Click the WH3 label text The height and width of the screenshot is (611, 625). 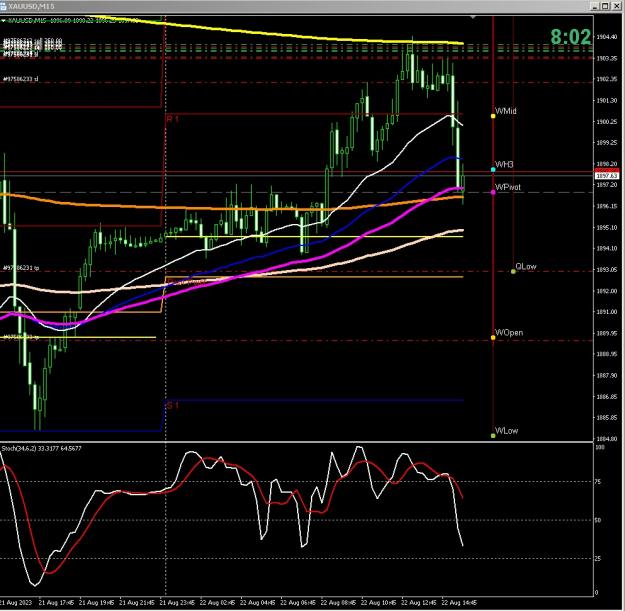click(504, 164)
